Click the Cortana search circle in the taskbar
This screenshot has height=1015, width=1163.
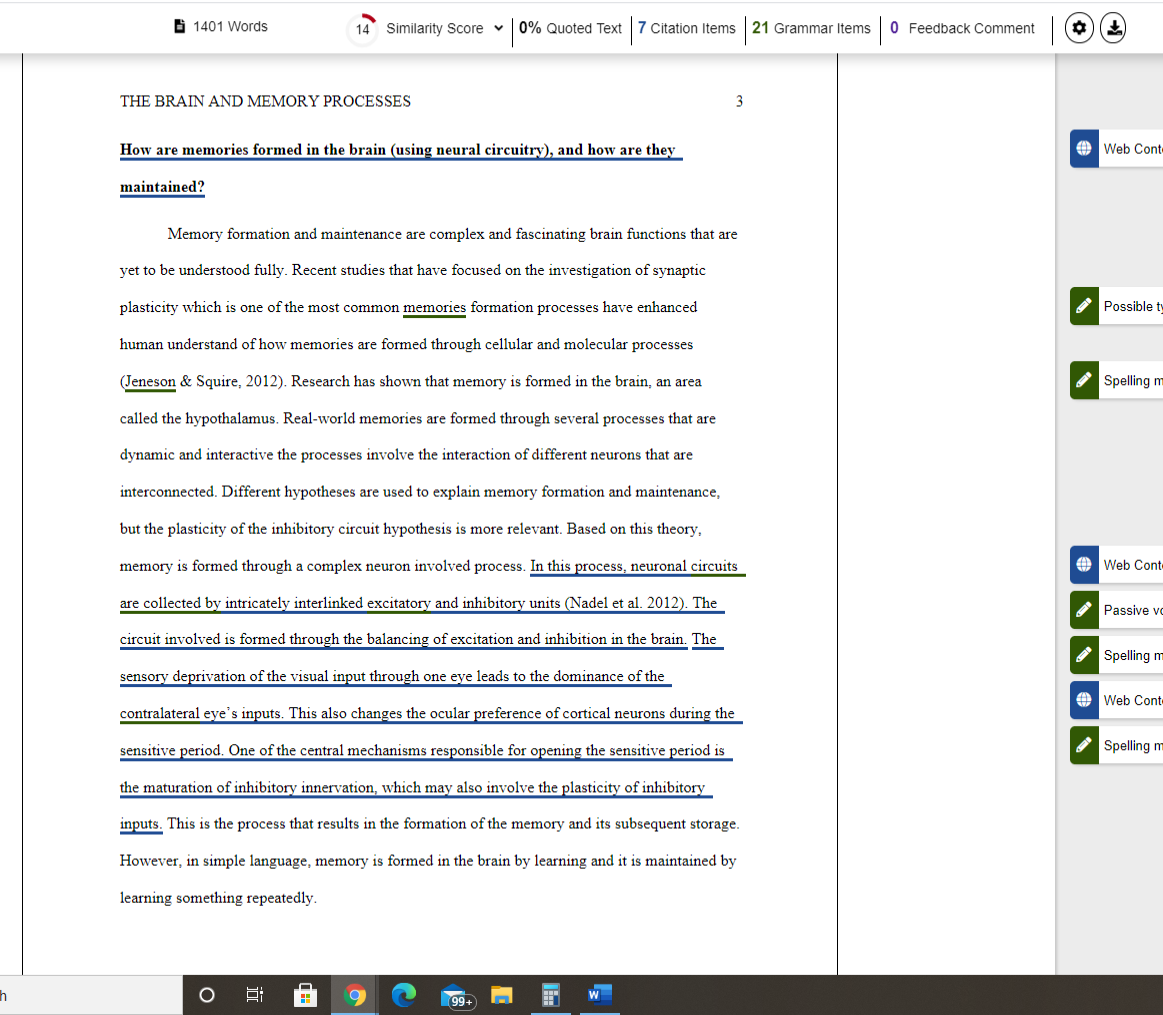tap(207, 995)
